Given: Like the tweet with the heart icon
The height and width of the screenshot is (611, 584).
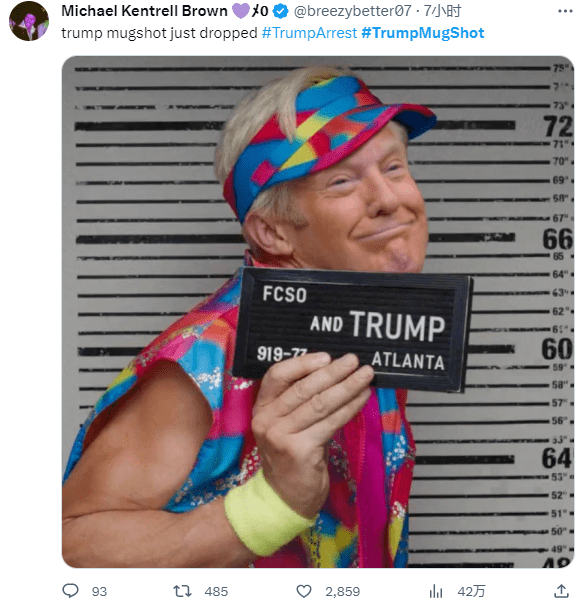Looking at the screenshot, I should [304, 591].
